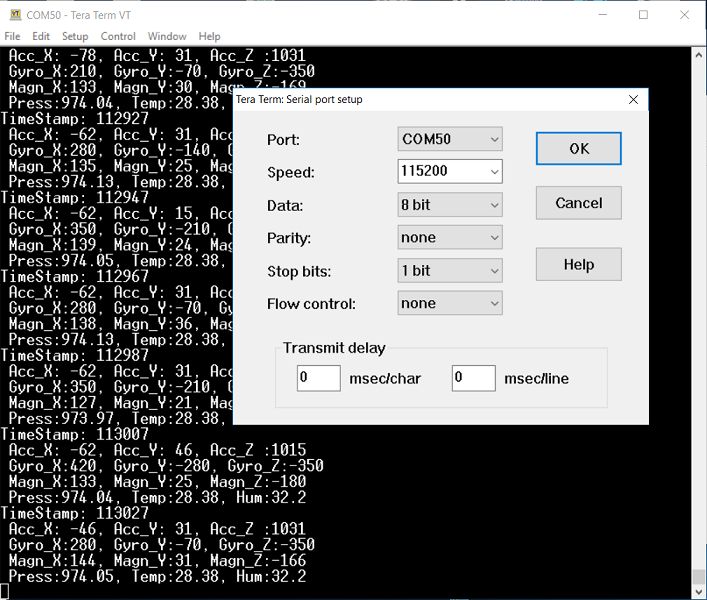The image size is (707, 600).
Task: Click the 'Acc_Z :1015' terminal value
Action: [258, 450]
